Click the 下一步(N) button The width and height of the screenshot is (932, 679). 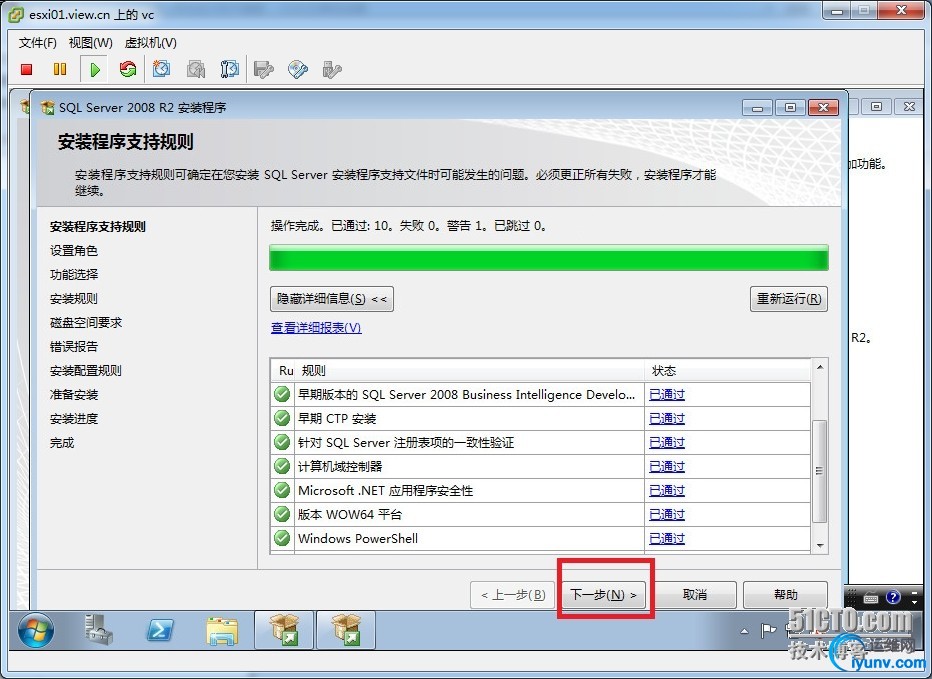click(x=604, y=595)
